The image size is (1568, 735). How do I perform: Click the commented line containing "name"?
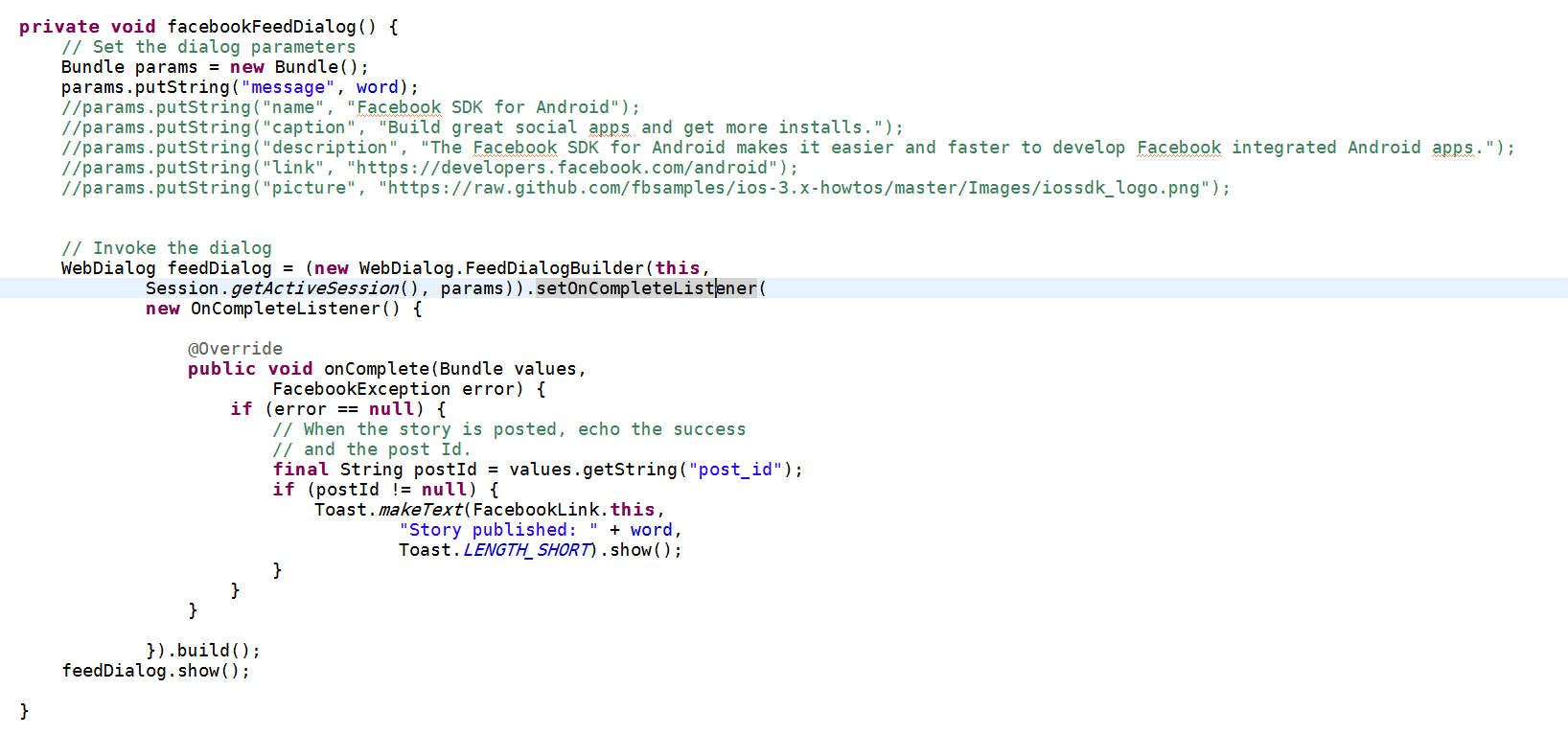point(351,107)
